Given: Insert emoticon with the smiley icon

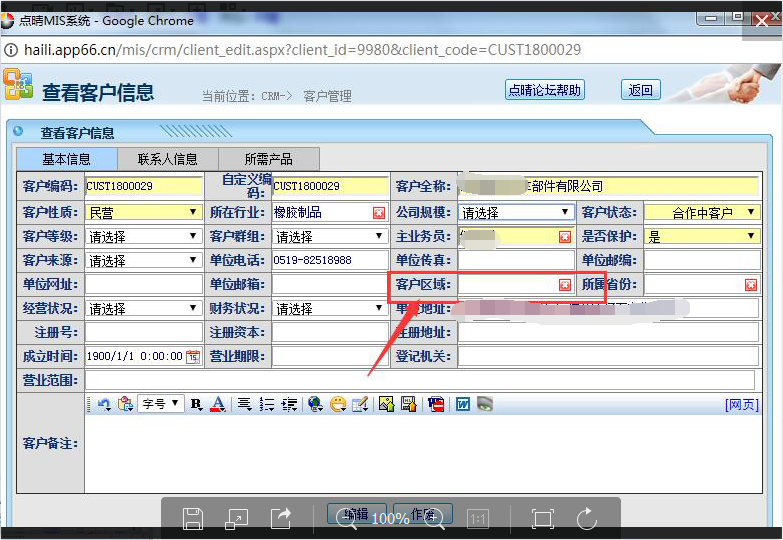Looking at the screenshot, I should point(338,404).
